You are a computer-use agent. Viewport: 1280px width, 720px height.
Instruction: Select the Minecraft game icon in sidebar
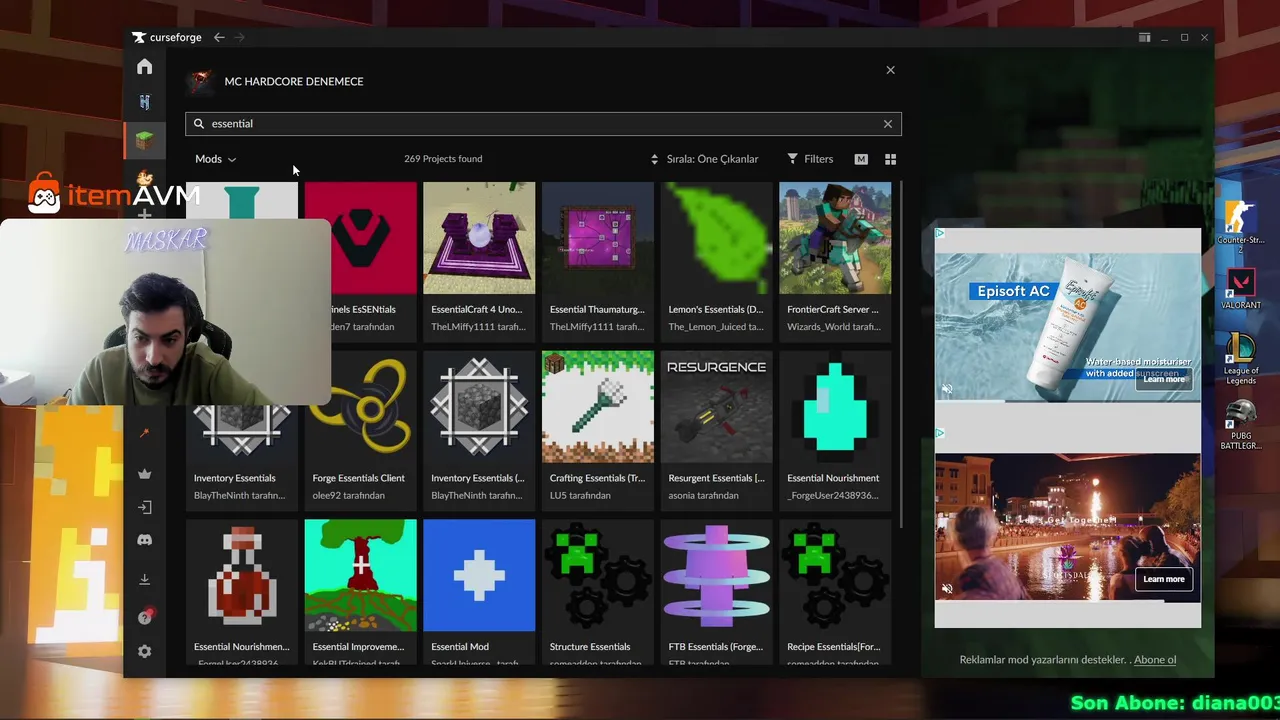point(145,141)
